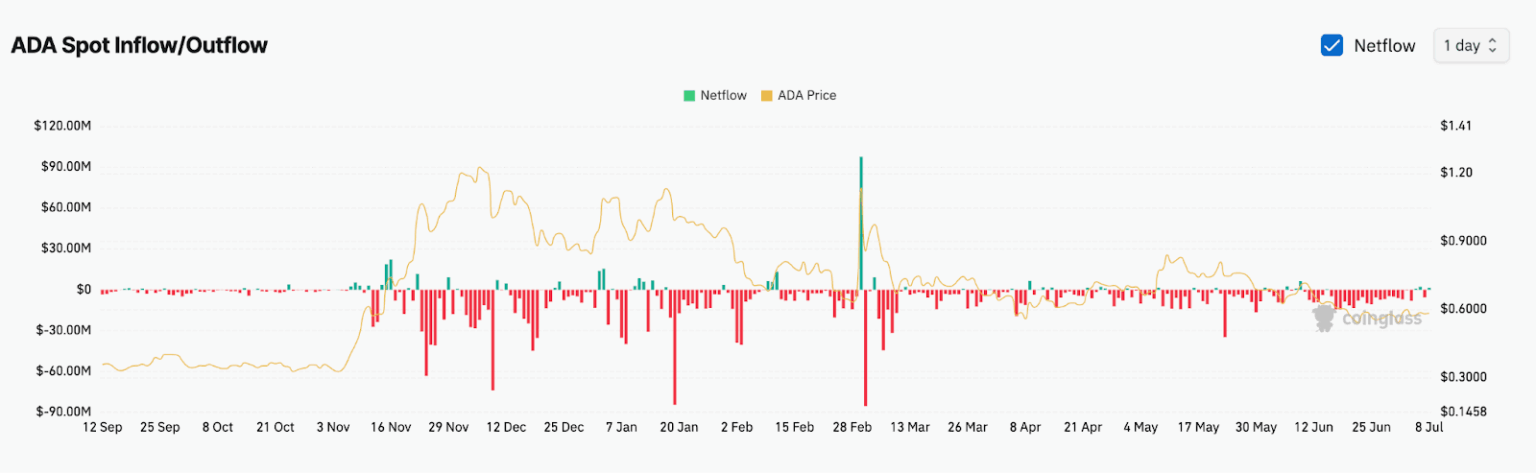Viewport: 1536px width, 473px height.
Task: Click the green Netflow legend swatch
Action: point(688,96)
